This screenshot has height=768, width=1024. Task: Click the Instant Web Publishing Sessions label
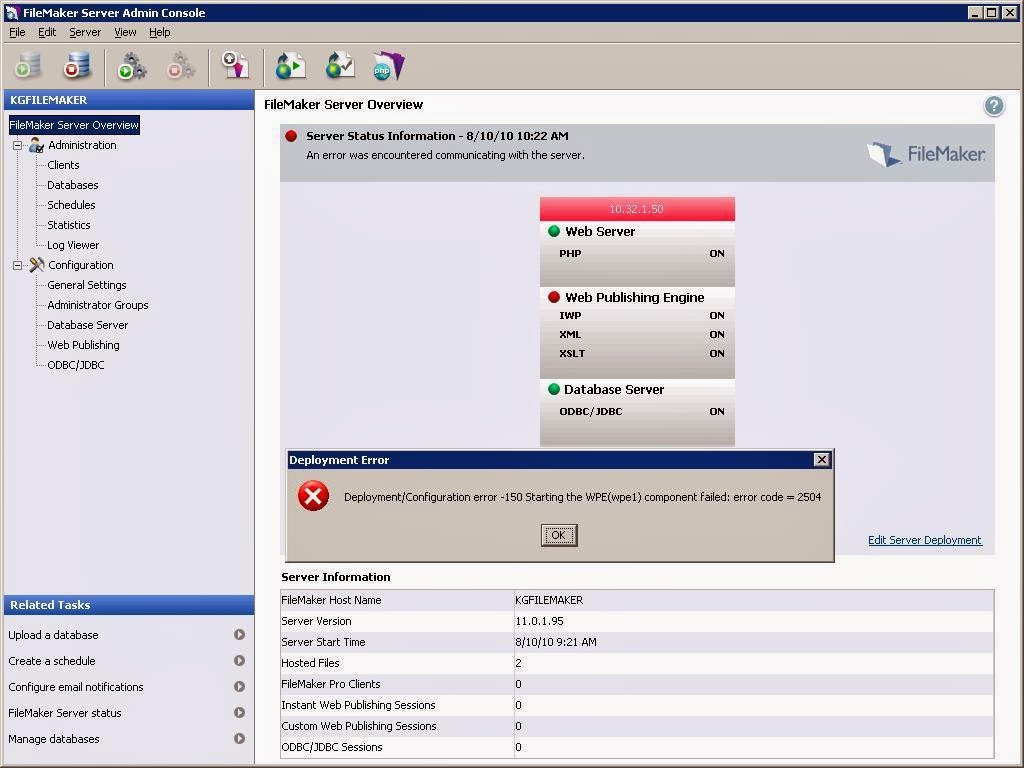(x=358, y=705)
